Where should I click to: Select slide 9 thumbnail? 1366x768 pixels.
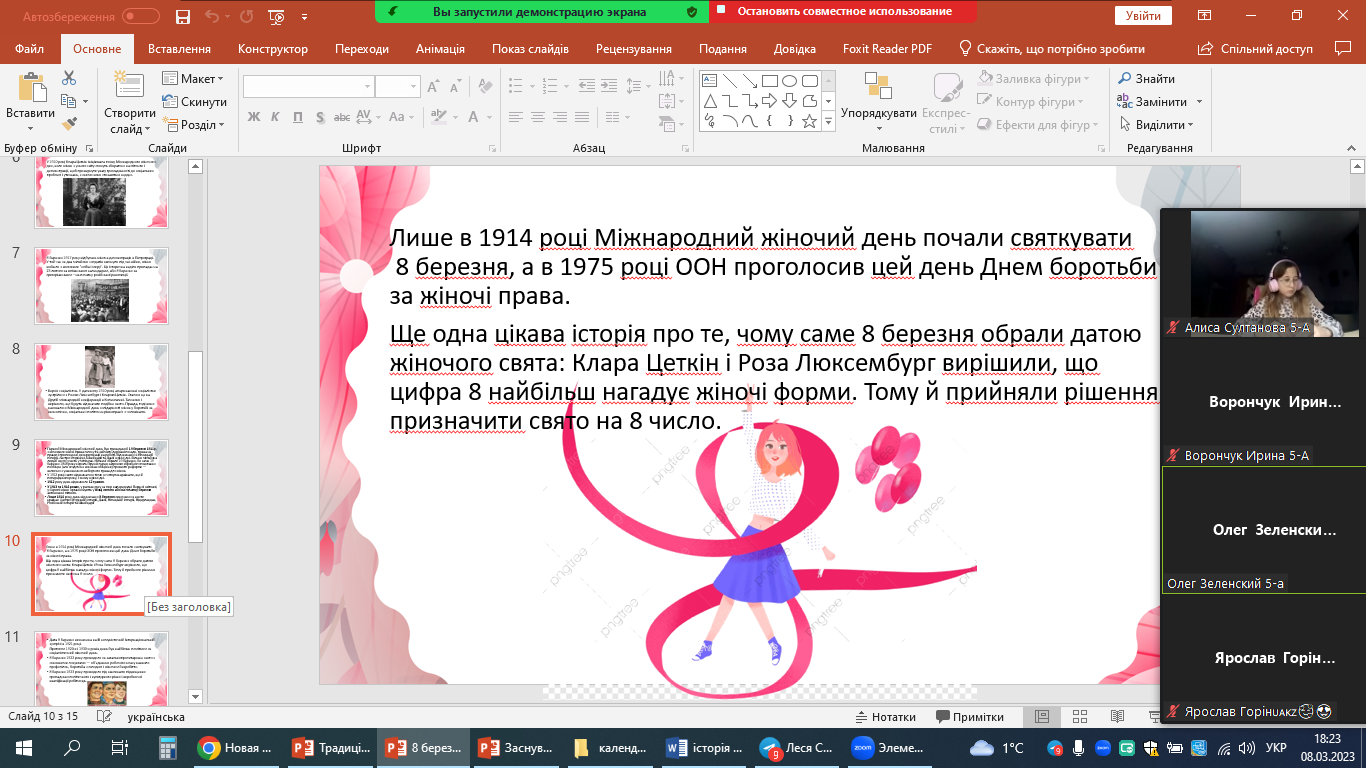pyautogui.click(x=102, y=476)
